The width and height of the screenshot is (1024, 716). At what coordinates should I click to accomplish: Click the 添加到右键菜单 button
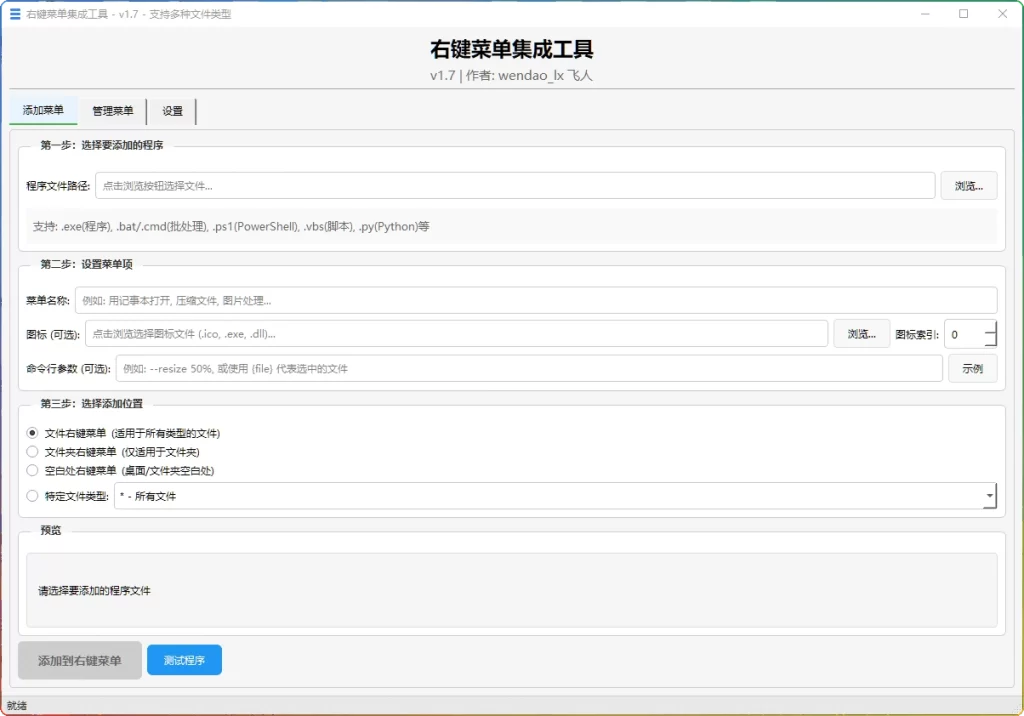(79, 660)
